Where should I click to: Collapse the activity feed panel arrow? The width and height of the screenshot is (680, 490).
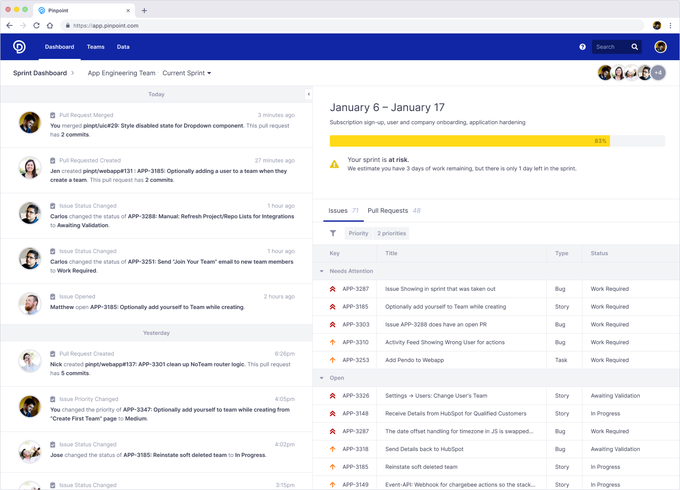pyautogui.click(x=308, y=94)
